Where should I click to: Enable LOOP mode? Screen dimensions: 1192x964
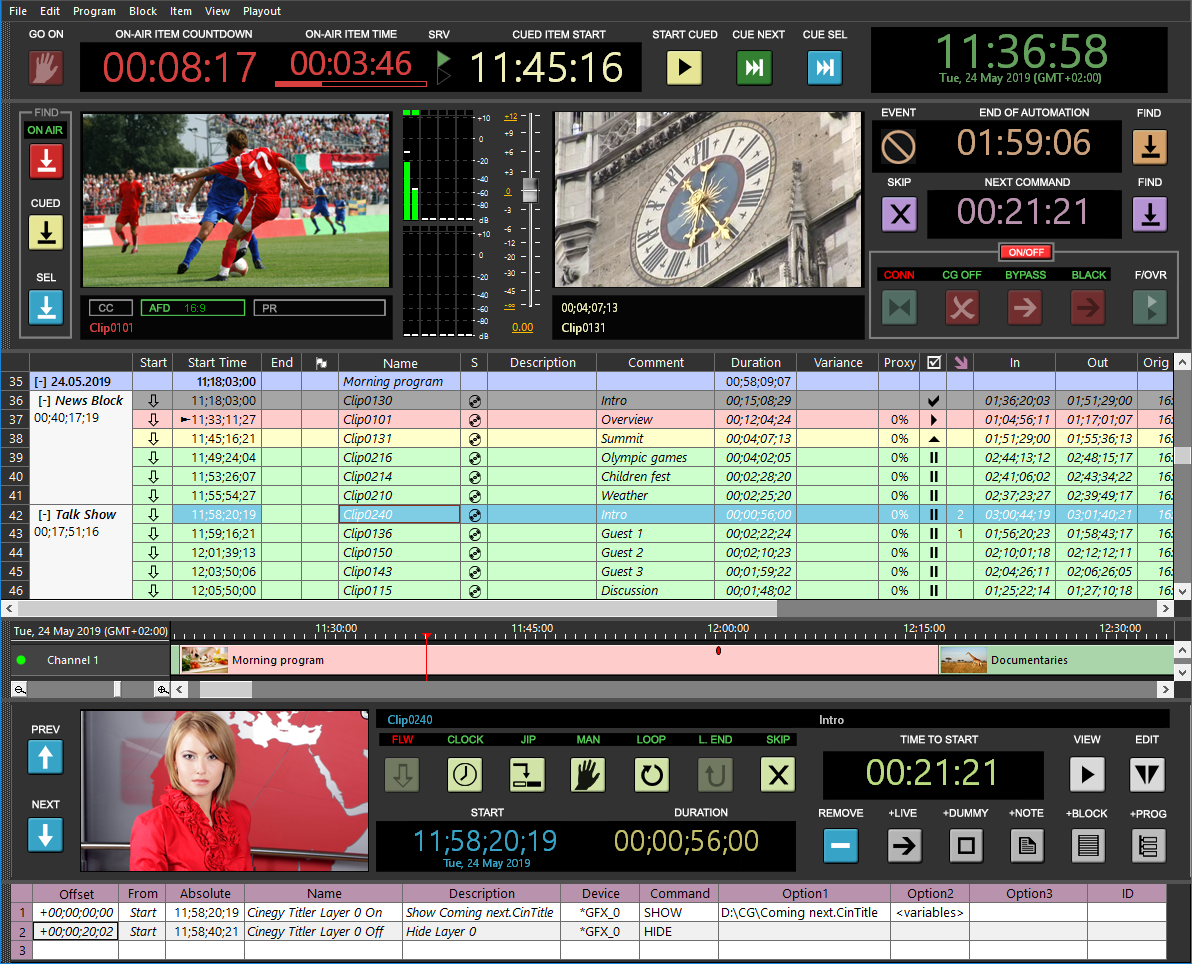point(651,775)
